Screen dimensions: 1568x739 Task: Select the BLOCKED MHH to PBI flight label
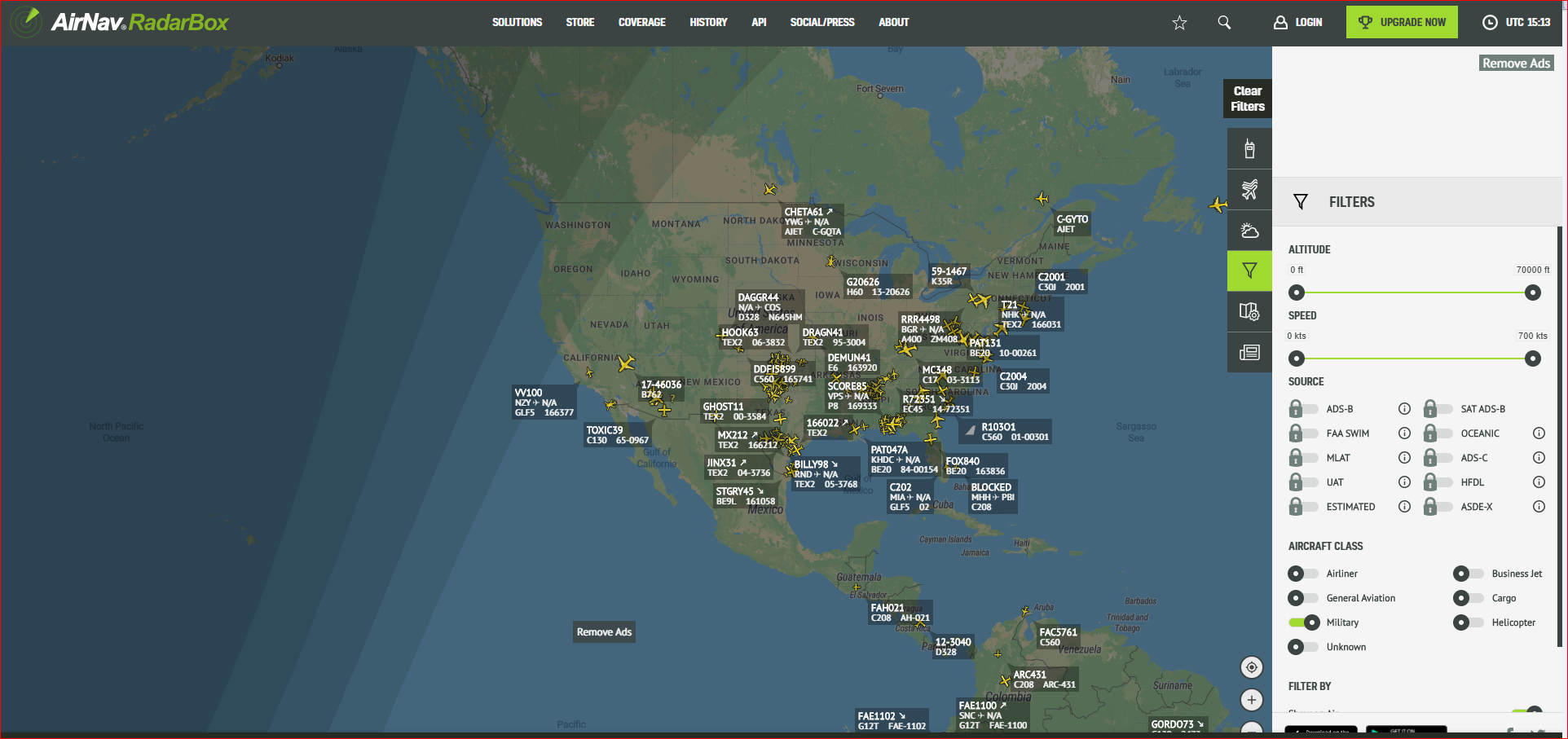[x=993, y=497]
